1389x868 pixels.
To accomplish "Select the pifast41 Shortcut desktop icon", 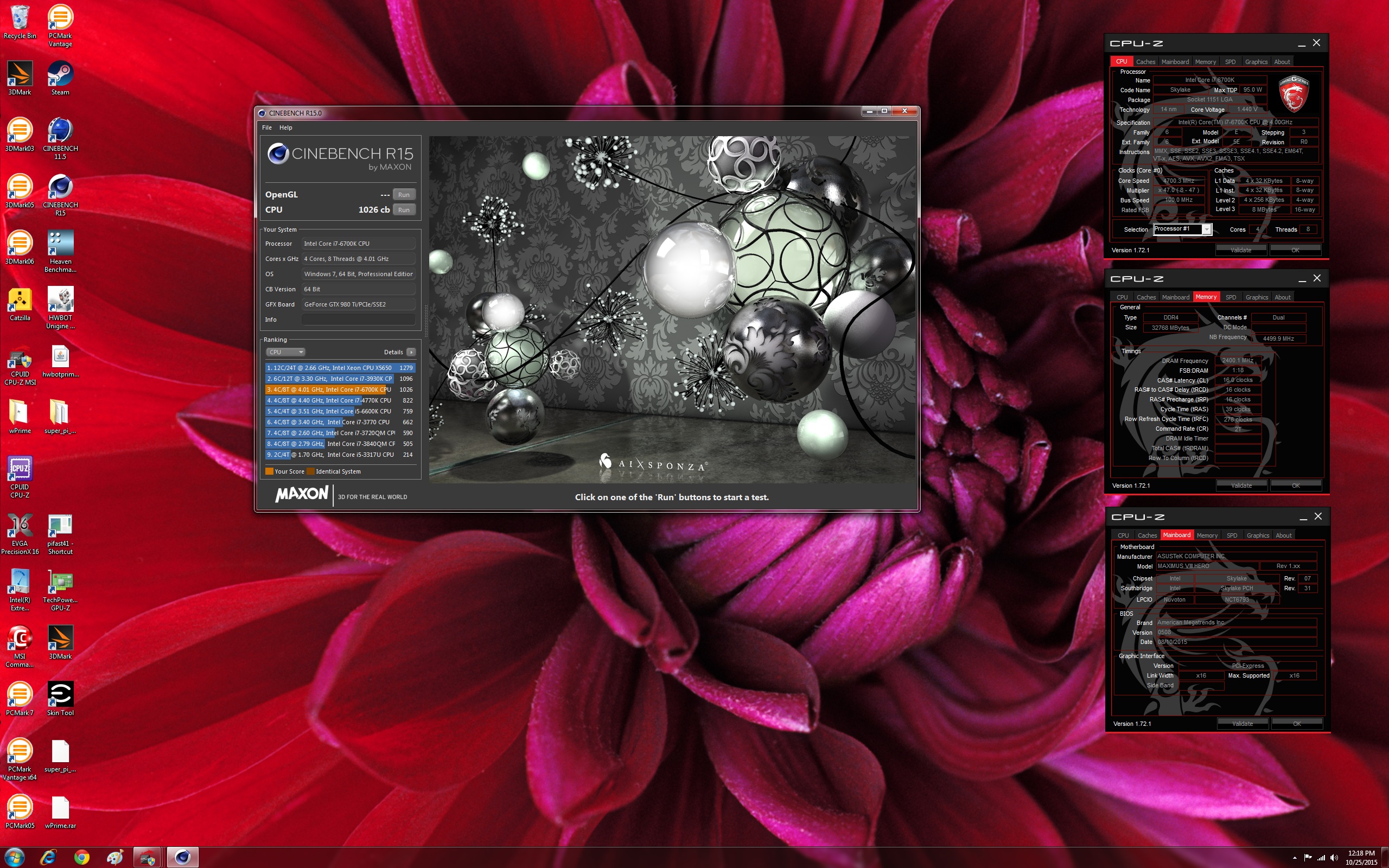I will coord(60,533).
